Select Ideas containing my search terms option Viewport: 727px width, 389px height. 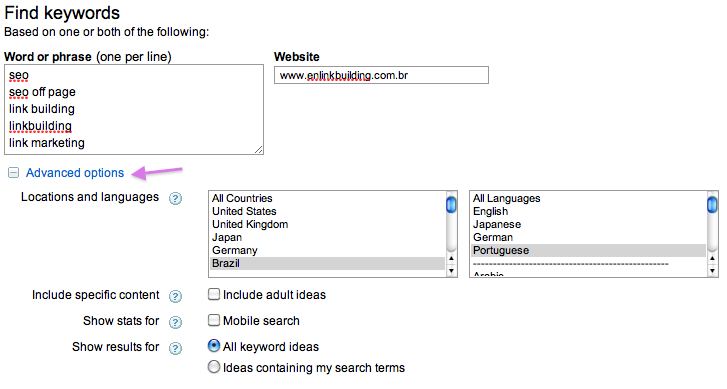[213, 367]
